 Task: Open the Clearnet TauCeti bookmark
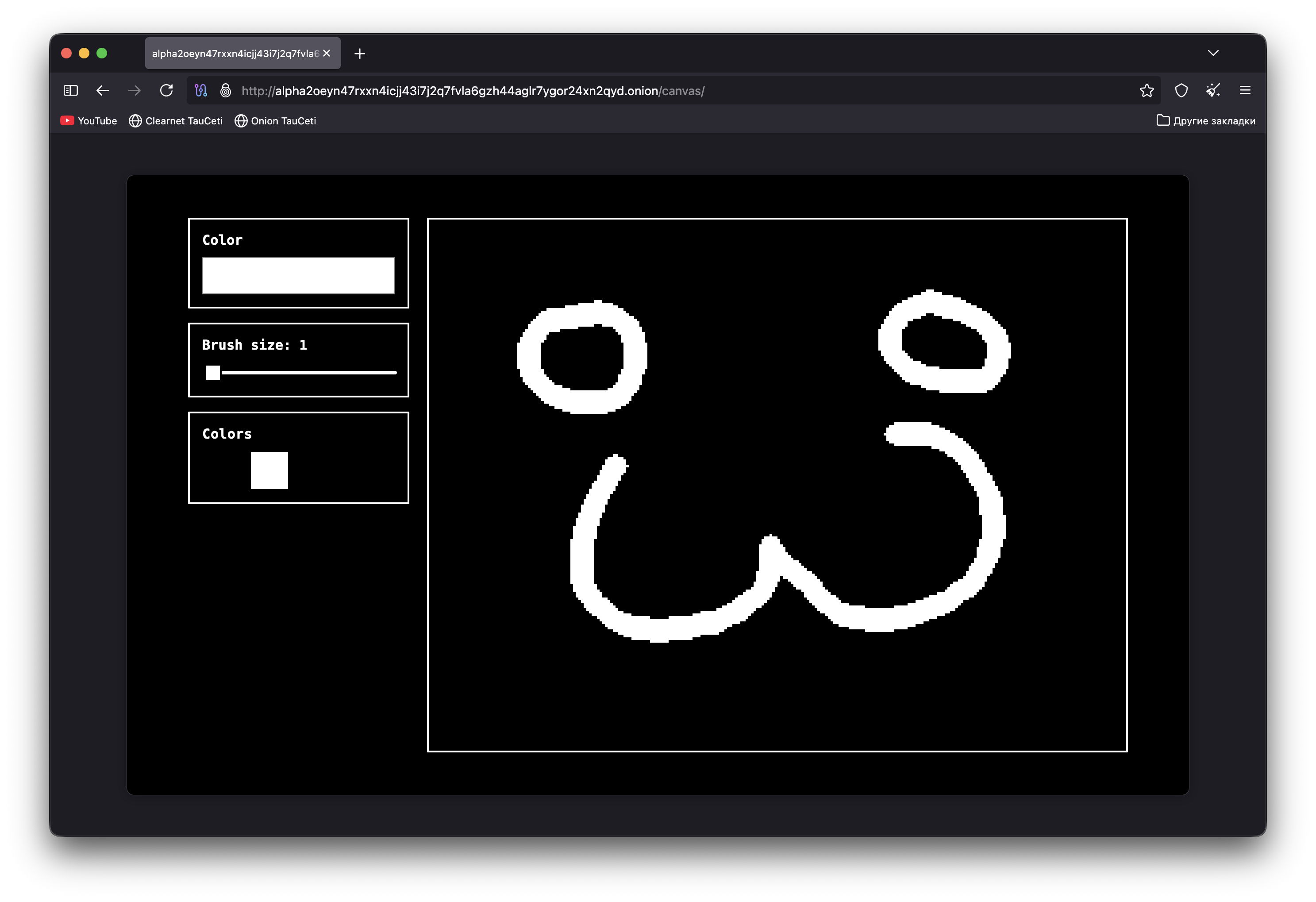click(176, 121)
